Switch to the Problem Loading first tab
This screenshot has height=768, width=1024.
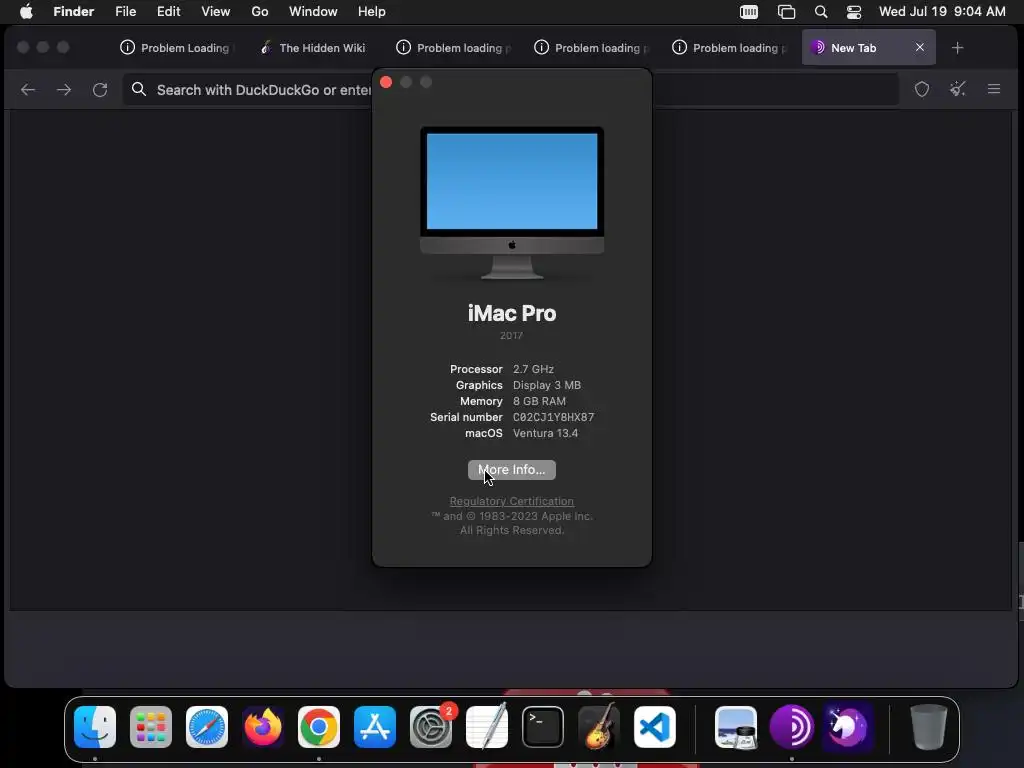(x=175, y=48)
